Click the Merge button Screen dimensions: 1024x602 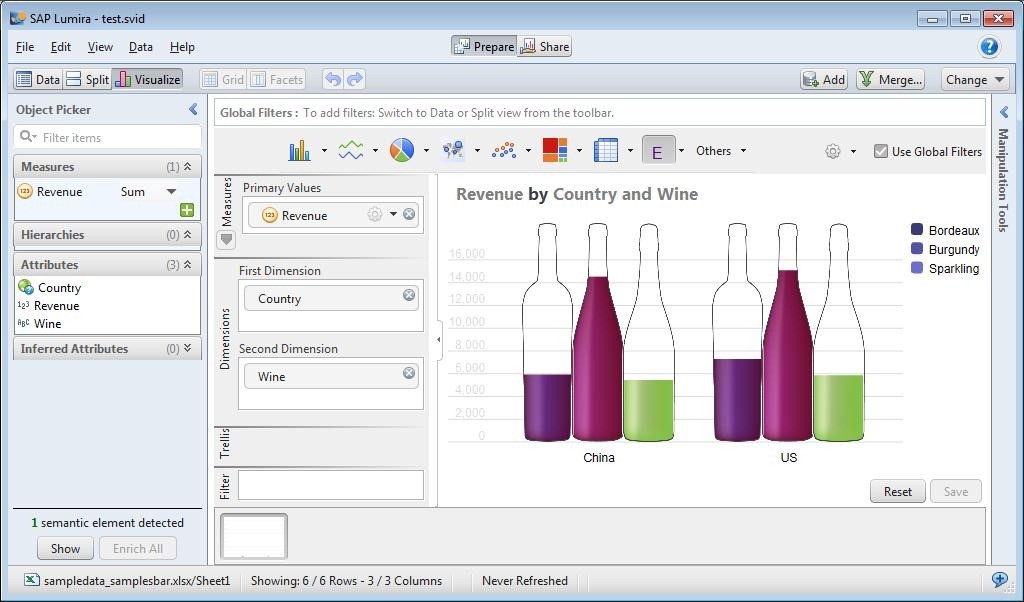891,80
